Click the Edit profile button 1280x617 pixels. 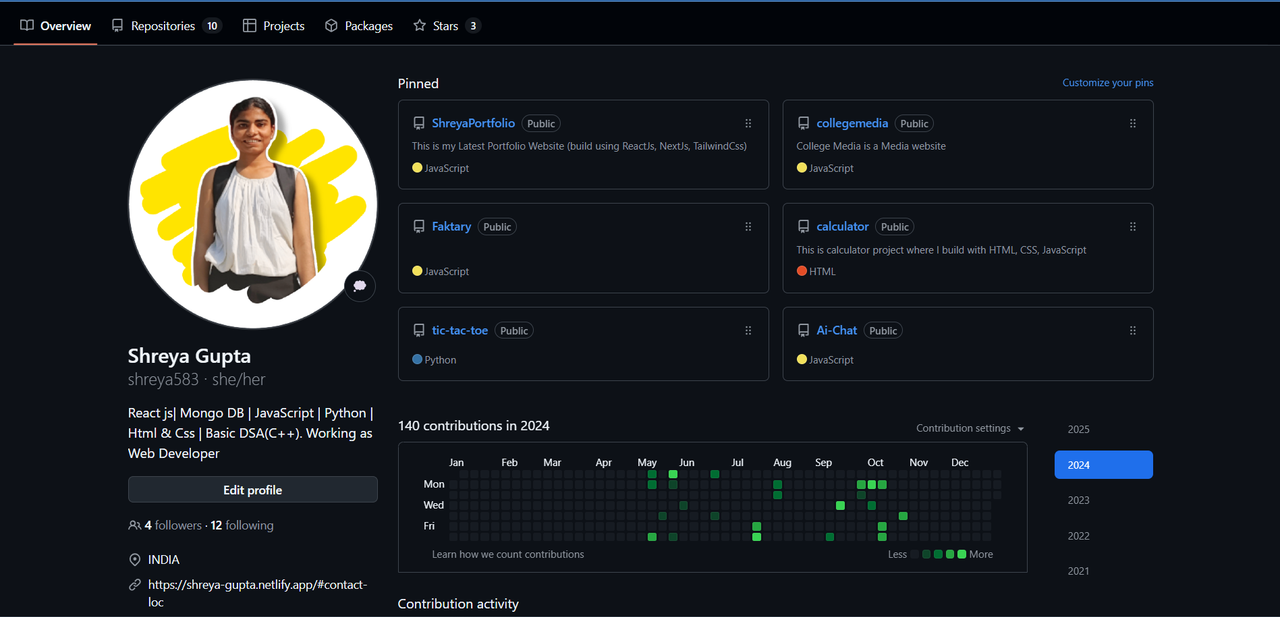point(253,490)
